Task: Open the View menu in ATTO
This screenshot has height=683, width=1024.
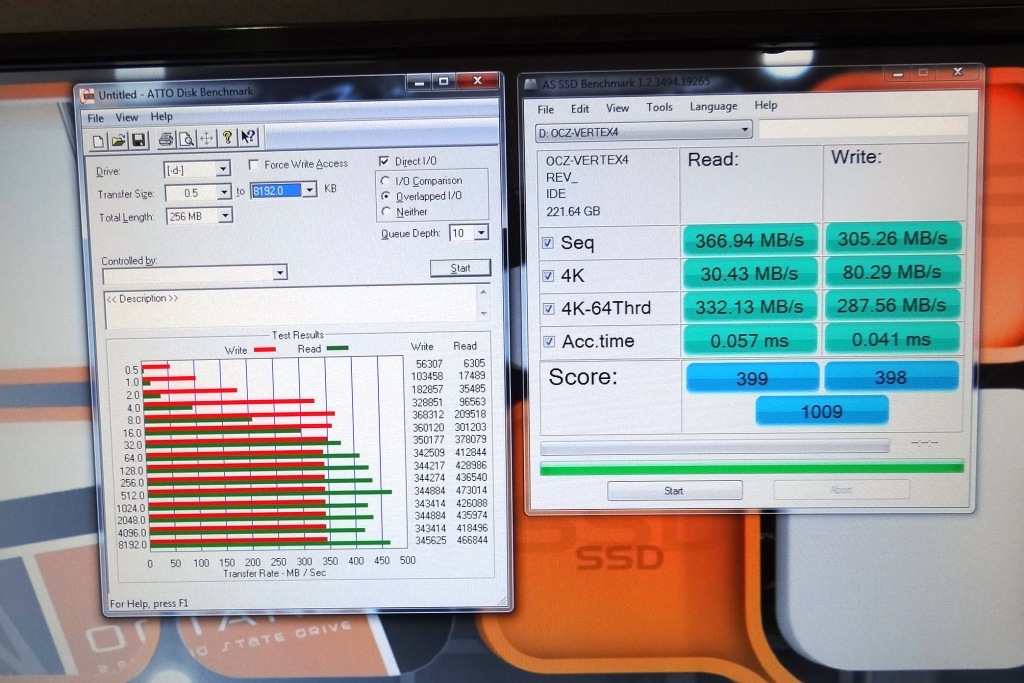Action: click(x=127, y=117)
